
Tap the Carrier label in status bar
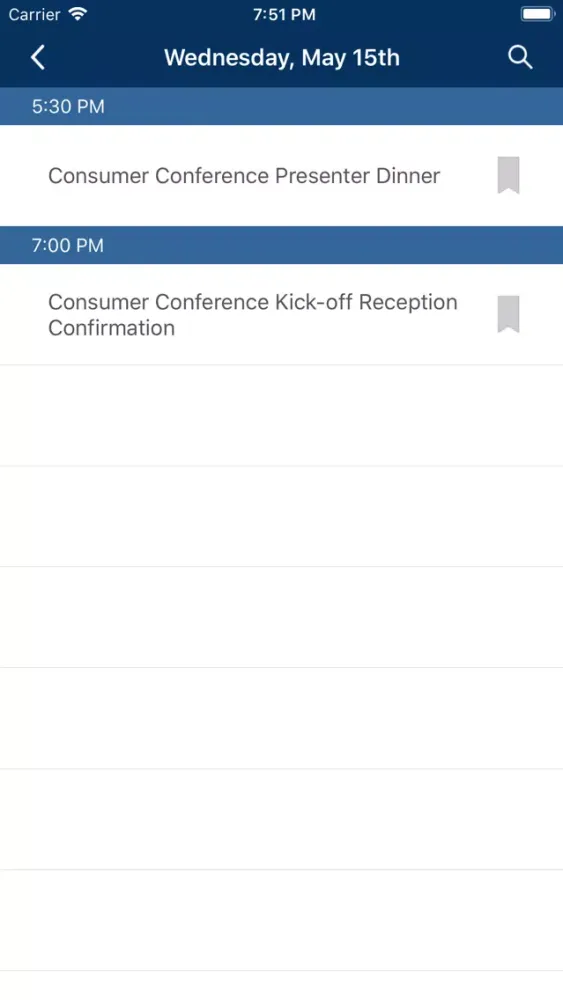34,14
